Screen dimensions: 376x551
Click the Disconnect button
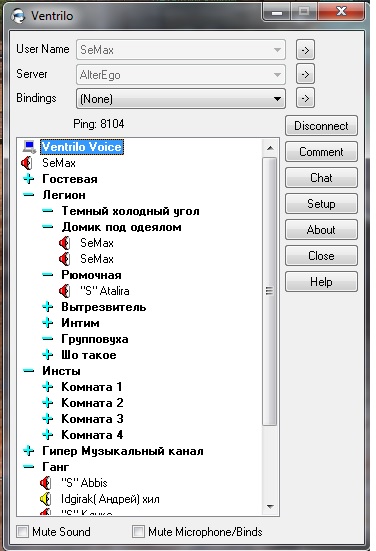(x=321, y=126)
